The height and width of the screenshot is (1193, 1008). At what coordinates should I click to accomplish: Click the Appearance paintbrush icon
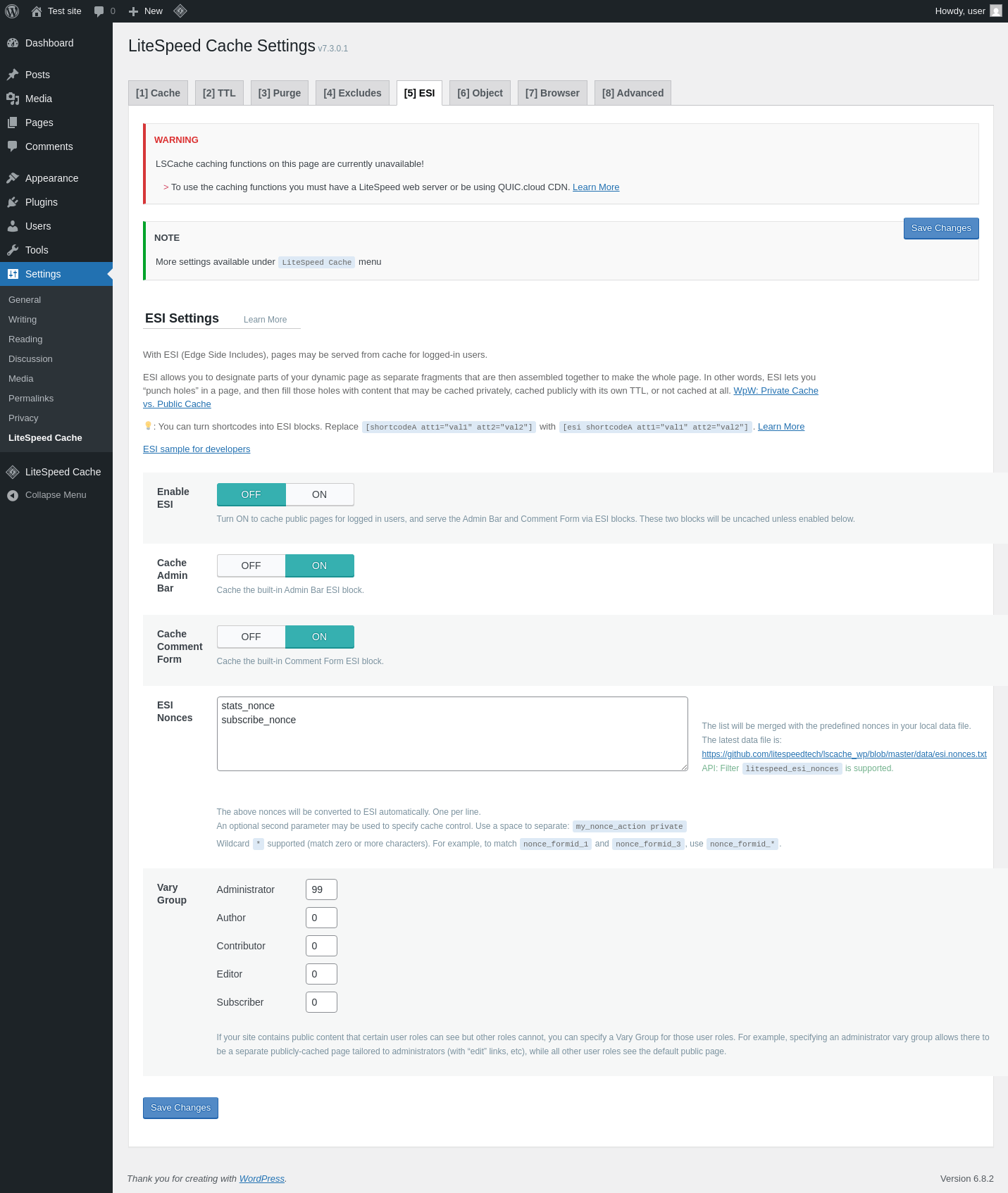pyautogui.click(x=13, y=178)
